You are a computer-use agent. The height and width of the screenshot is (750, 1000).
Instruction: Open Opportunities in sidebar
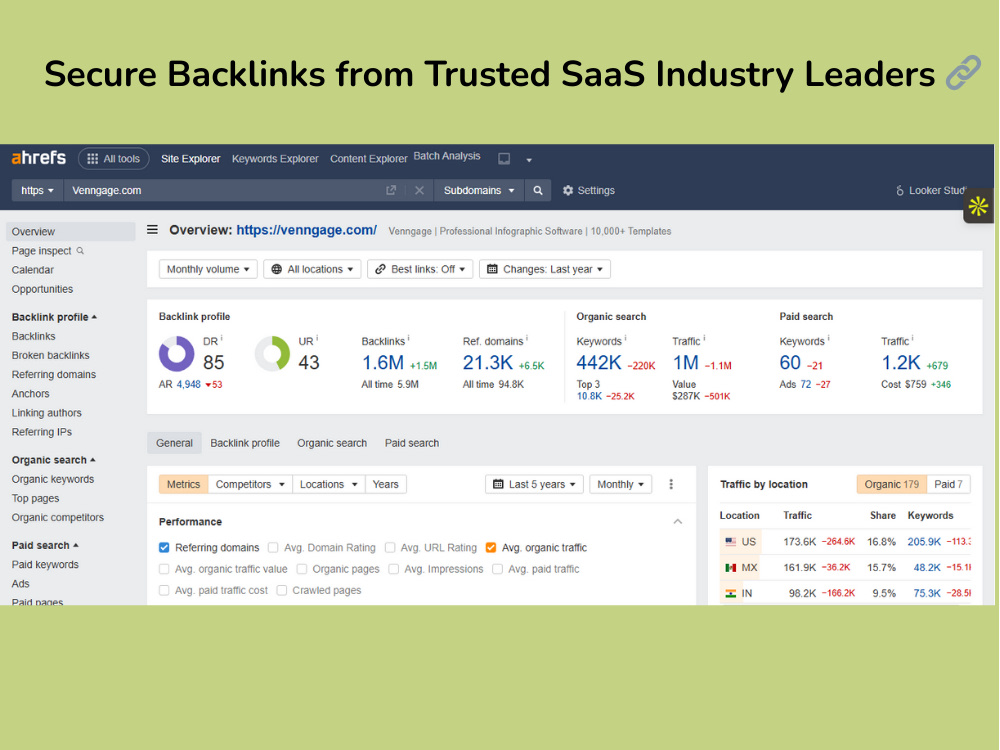pyautogui.click(x=42, y=290)
